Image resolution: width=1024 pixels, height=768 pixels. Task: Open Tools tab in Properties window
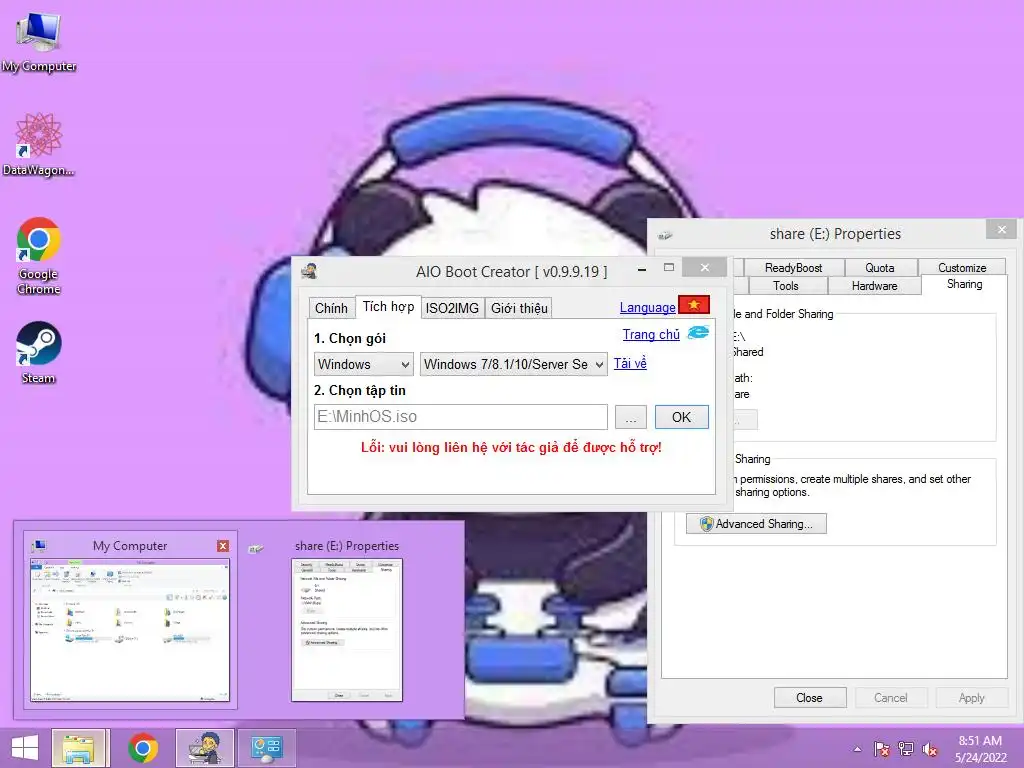pyautogui.click(x=786, y=286)
